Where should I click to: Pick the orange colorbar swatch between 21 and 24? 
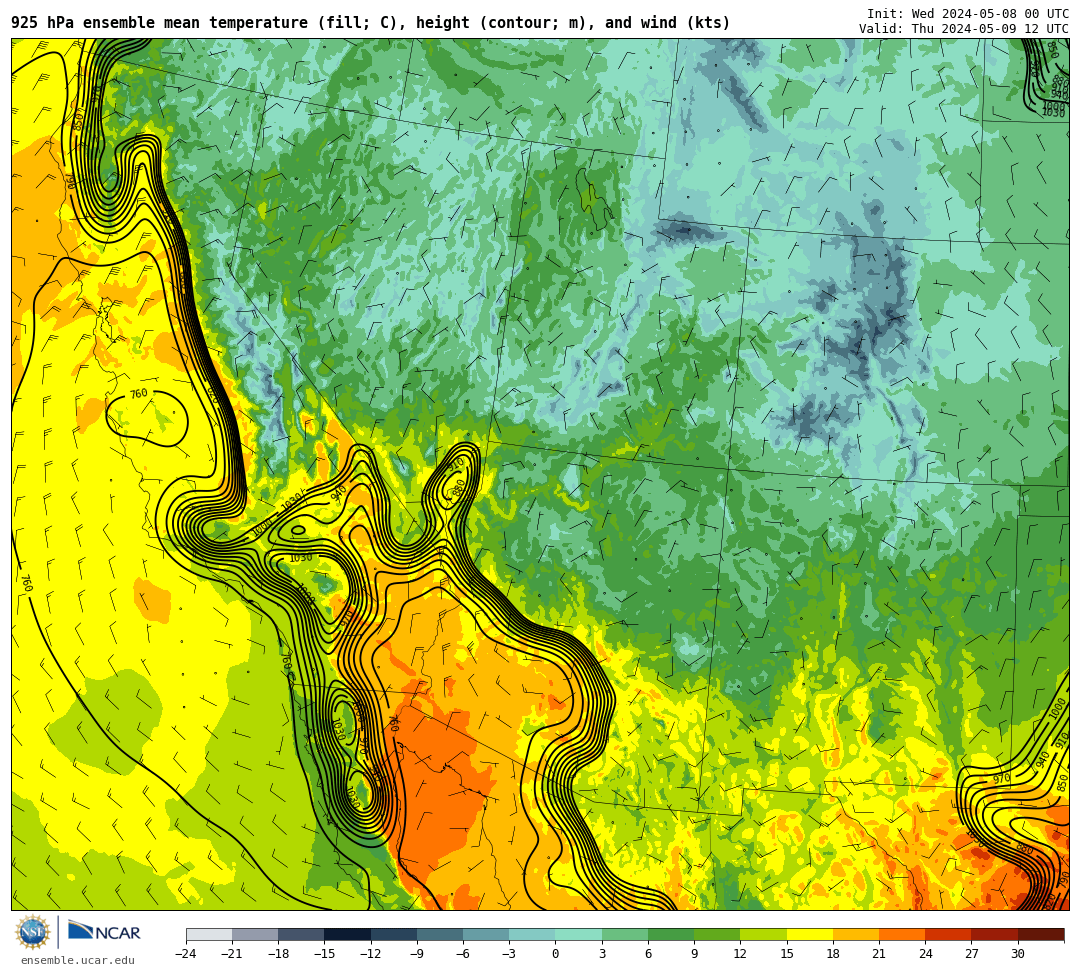(x=902, y=934)
